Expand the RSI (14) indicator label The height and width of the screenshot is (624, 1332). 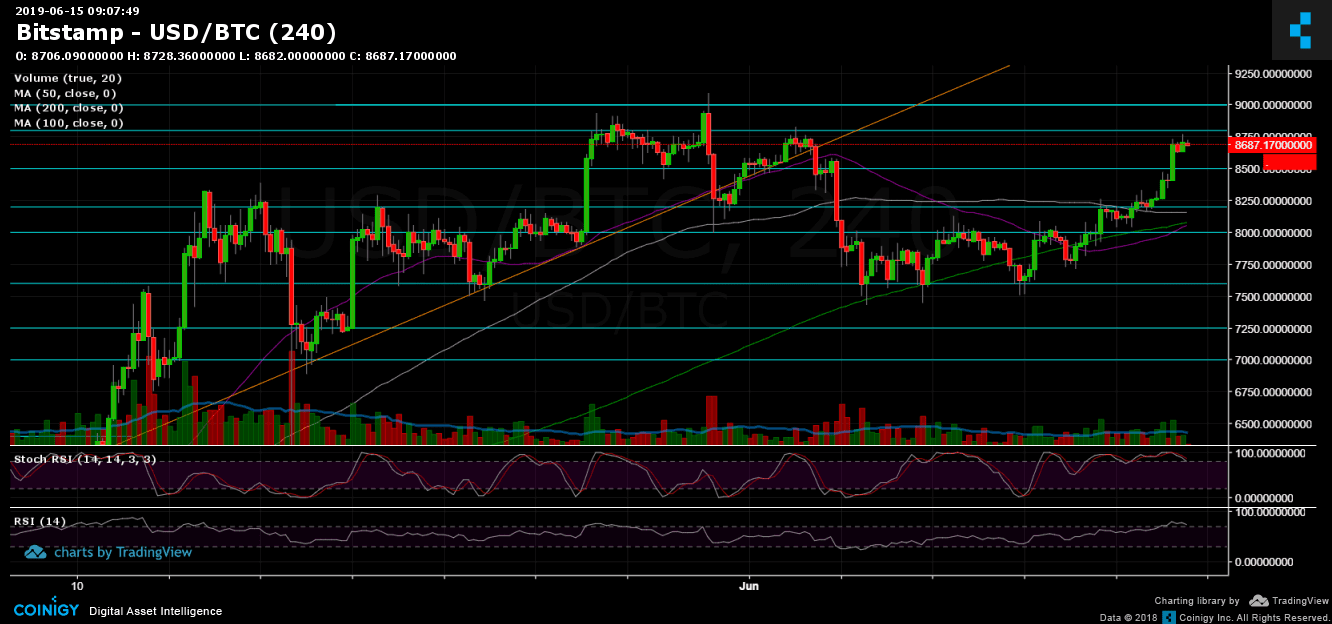[40, 521]
